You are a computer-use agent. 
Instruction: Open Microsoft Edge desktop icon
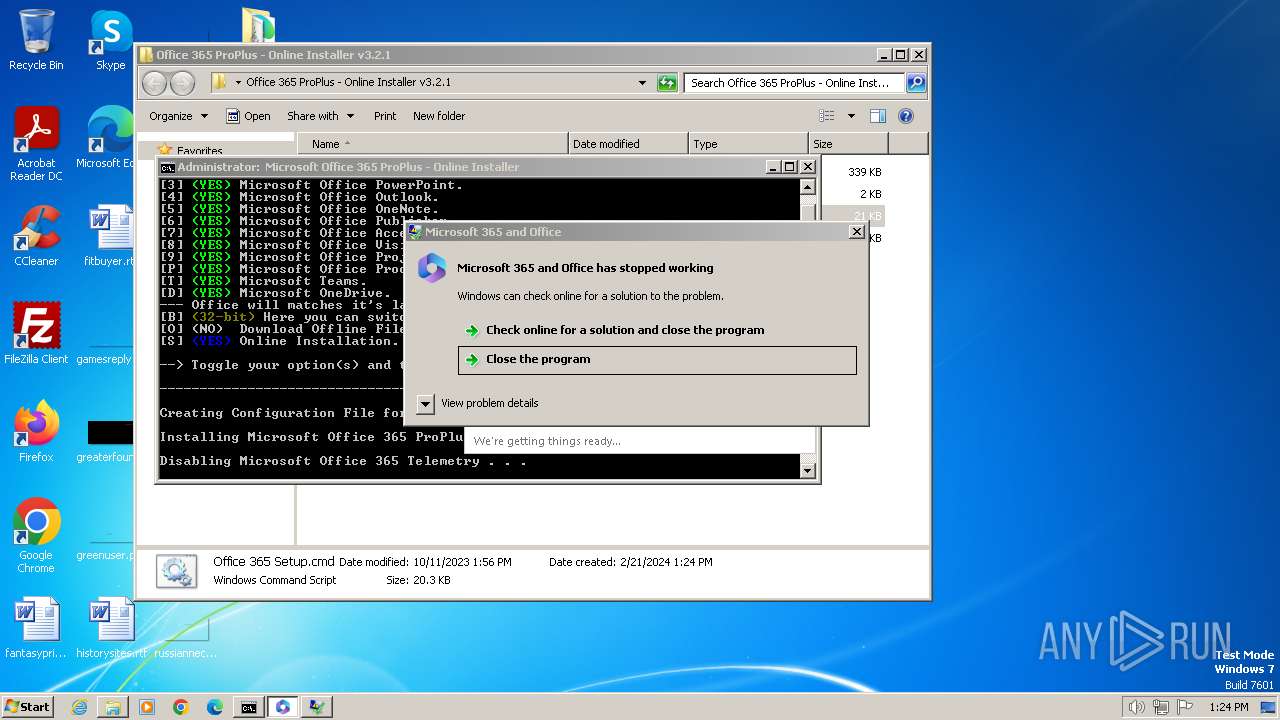106,138
